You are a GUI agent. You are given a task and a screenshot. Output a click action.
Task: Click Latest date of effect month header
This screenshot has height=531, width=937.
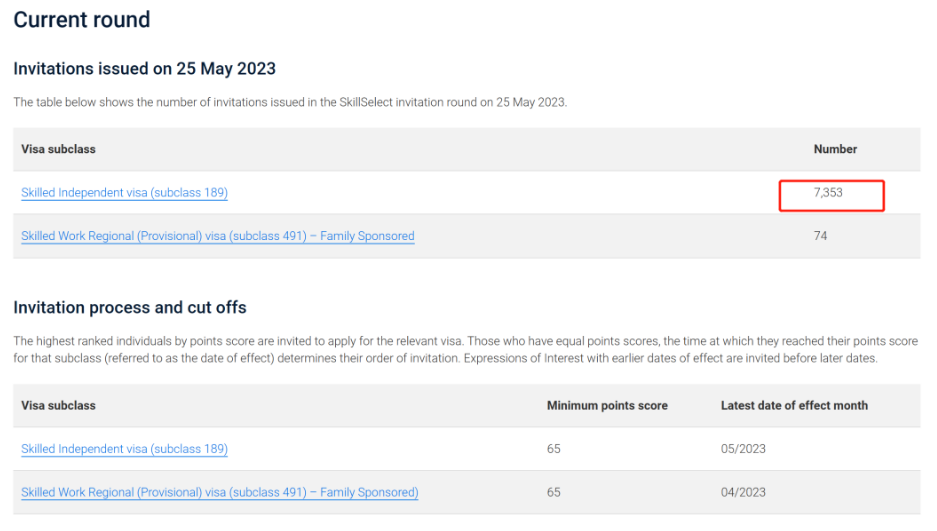tap(794, 406)
